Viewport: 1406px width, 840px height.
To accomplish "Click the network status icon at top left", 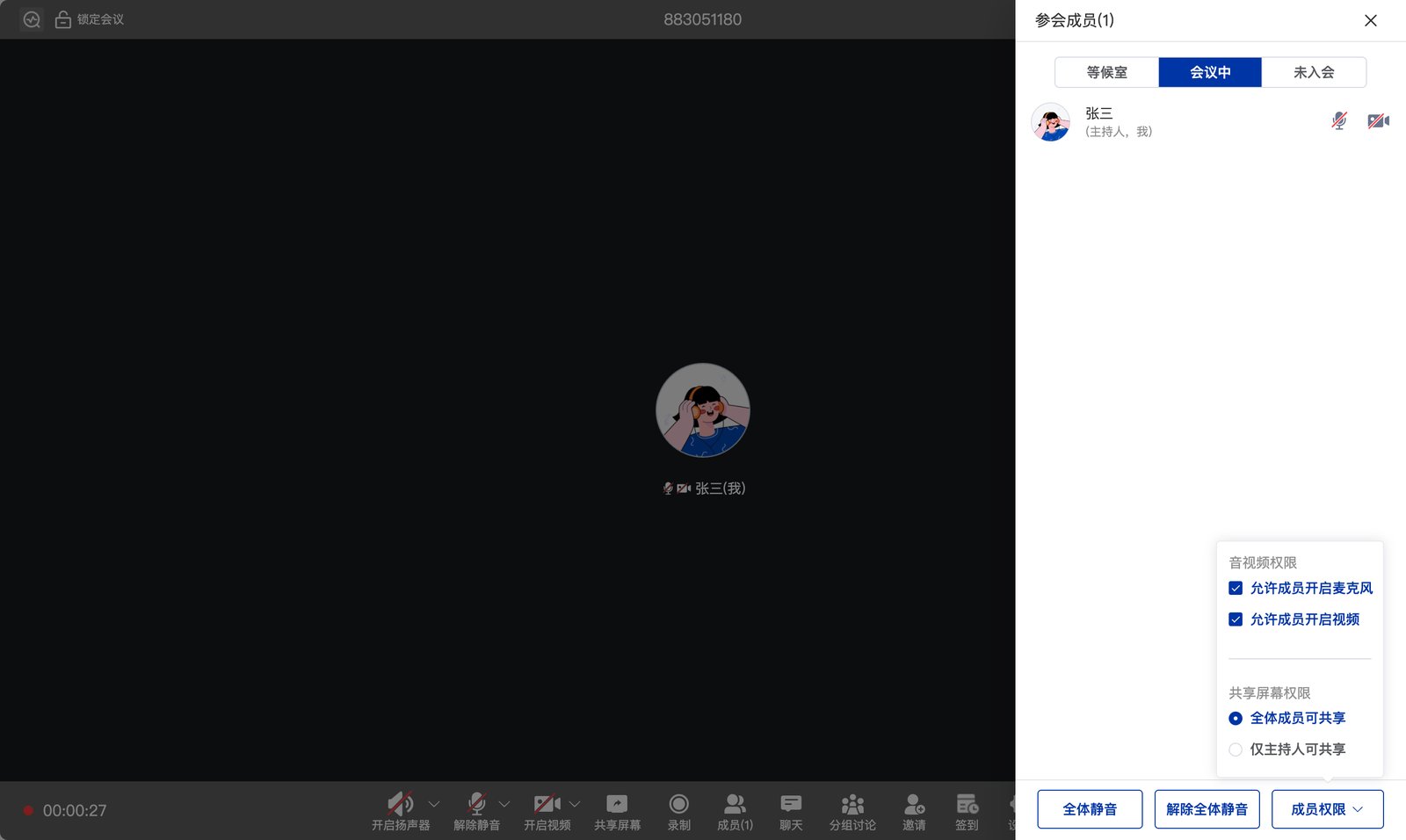I will [32, 19].
